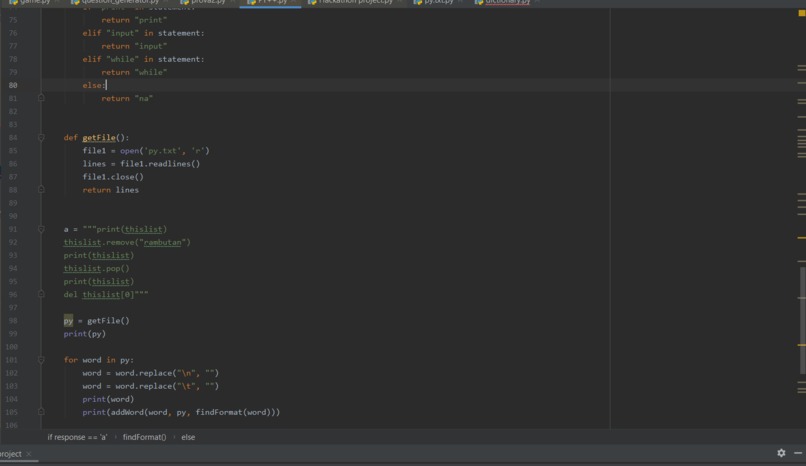Click thislist.pop() on line 94

pyautogui.click(x=97, y=269)
